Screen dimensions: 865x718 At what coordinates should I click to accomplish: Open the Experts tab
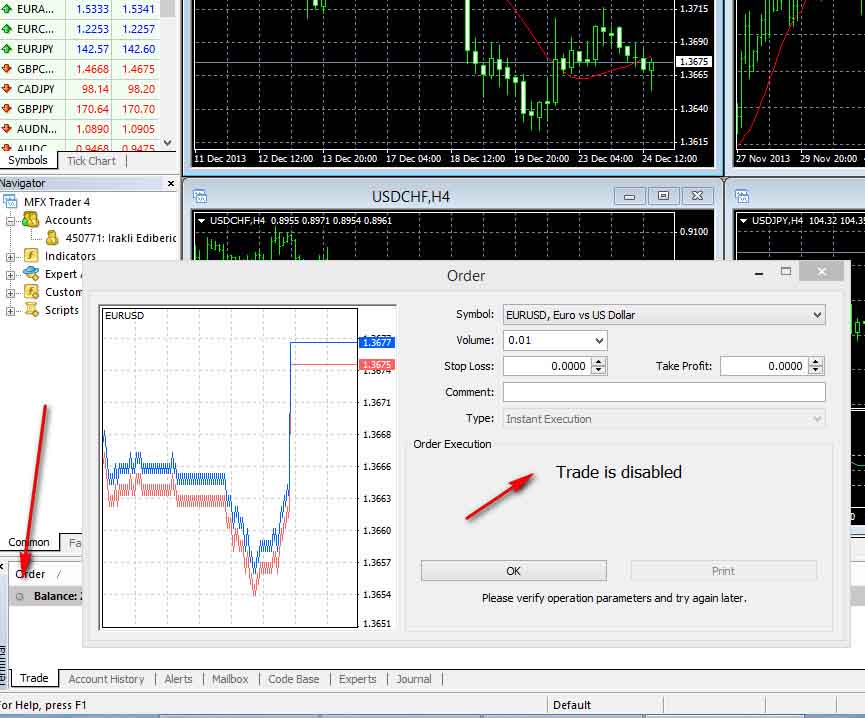tap(357, 679)
